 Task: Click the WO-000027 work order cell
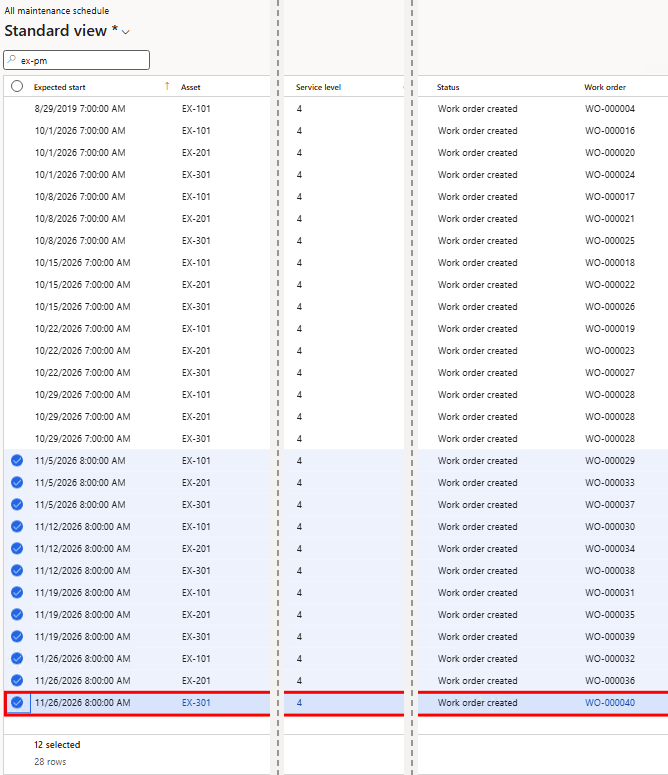[610, 373]
